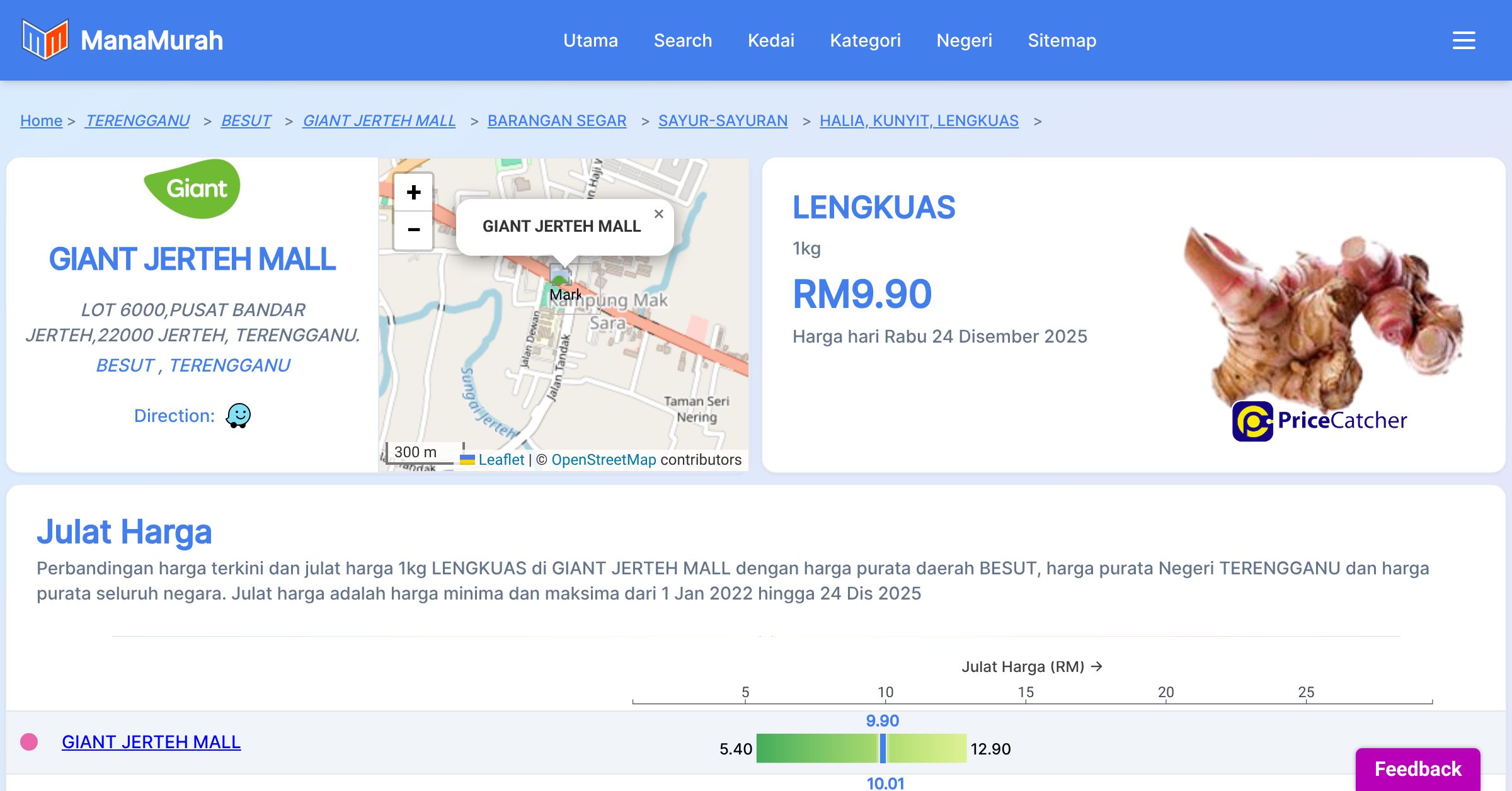Click the GIANT JERTEH MALL chart row link
This screenshot has width=1512, height=791.
point(151,742)
